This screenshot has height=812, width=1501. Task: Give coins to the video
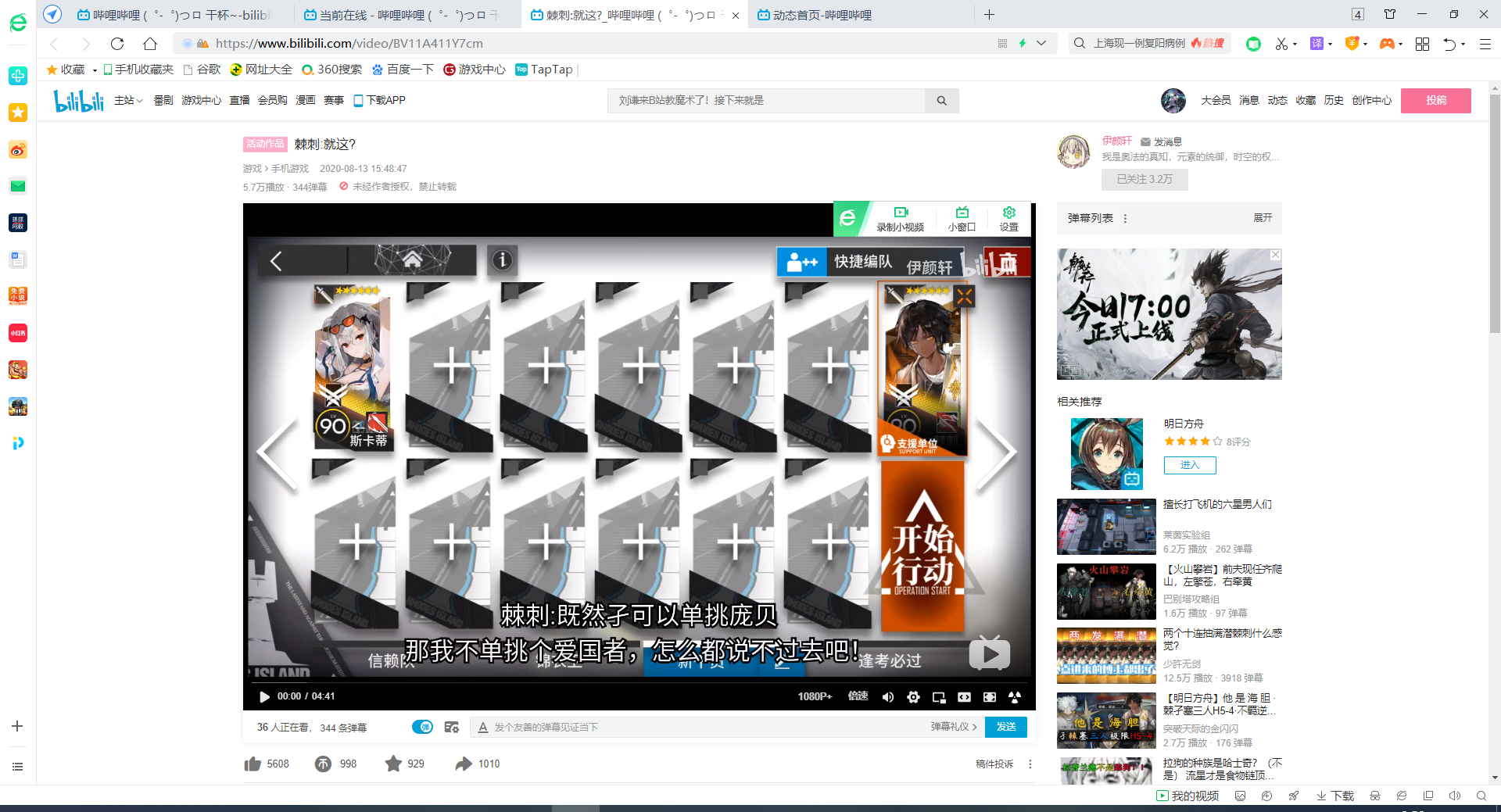pos(323,764)
